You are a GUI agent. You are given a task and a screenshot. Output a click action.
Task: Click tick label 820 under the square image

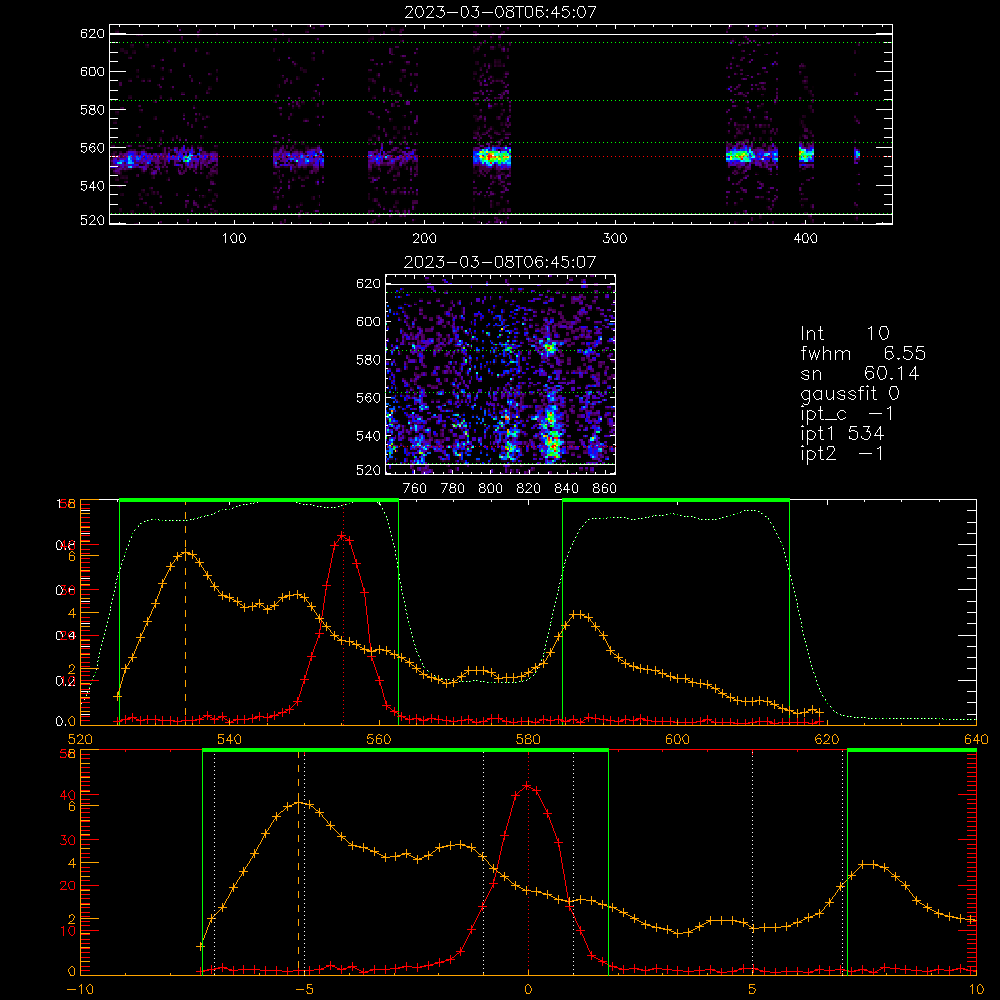tap(529, 489)
